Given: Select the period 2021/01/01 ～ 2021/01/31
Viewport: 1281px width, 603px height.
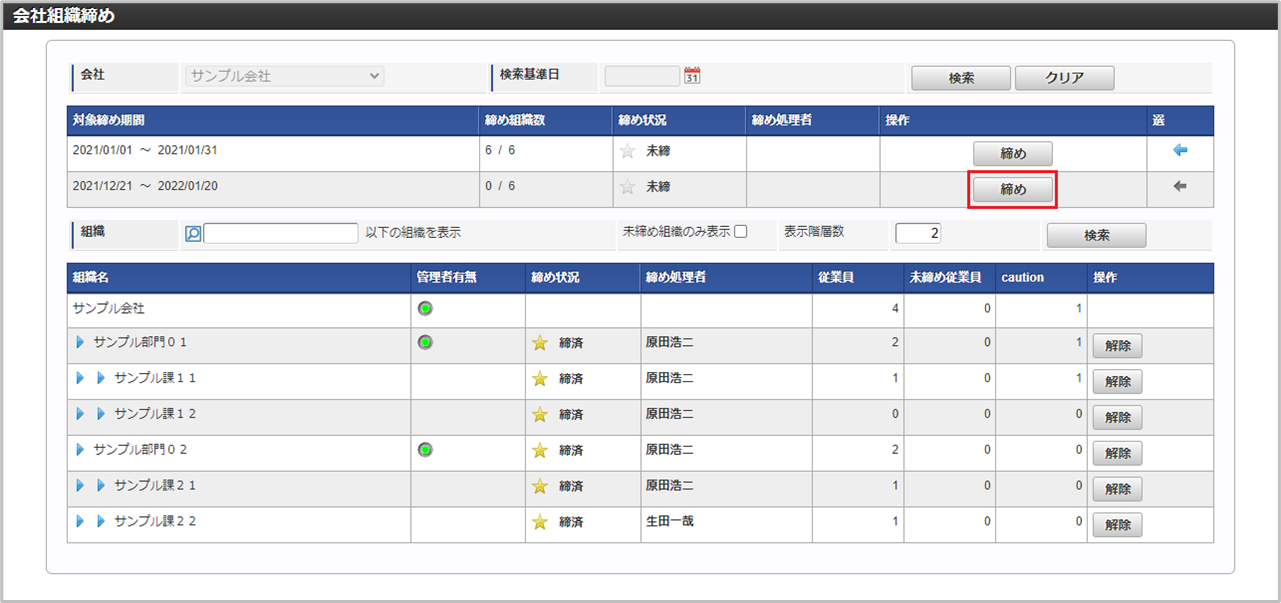Looking at the screenshot, I should [144, 150].
